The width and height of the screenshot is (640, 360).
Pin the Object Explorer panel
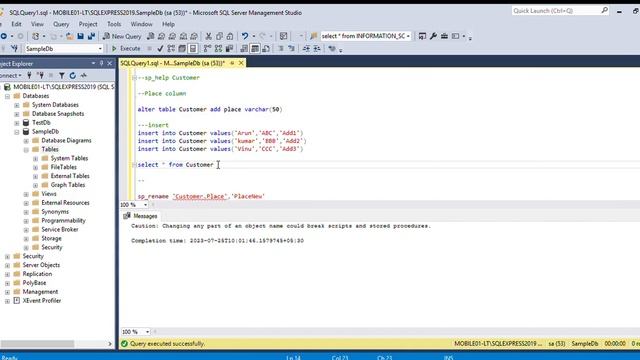pyautogui.click(x=102, y=63)
